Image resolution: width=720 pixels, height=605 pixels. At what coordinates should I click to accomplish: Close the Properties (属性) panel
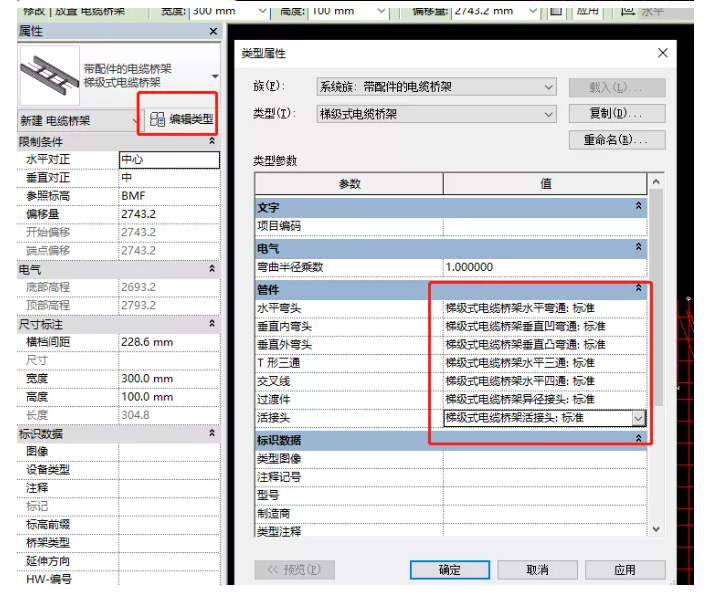(x=213, y=31)
